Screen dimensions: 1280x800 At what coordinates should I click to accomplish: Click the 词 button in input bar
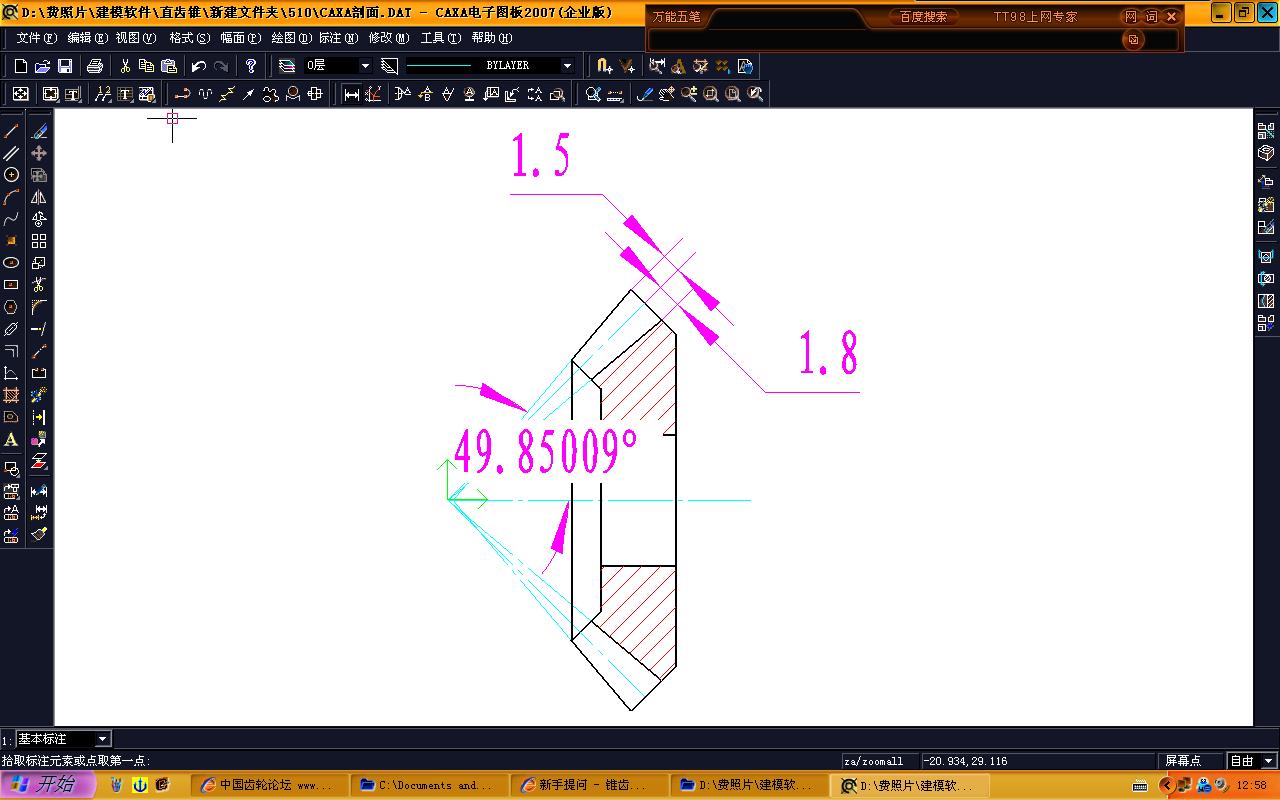[1151, 17]
